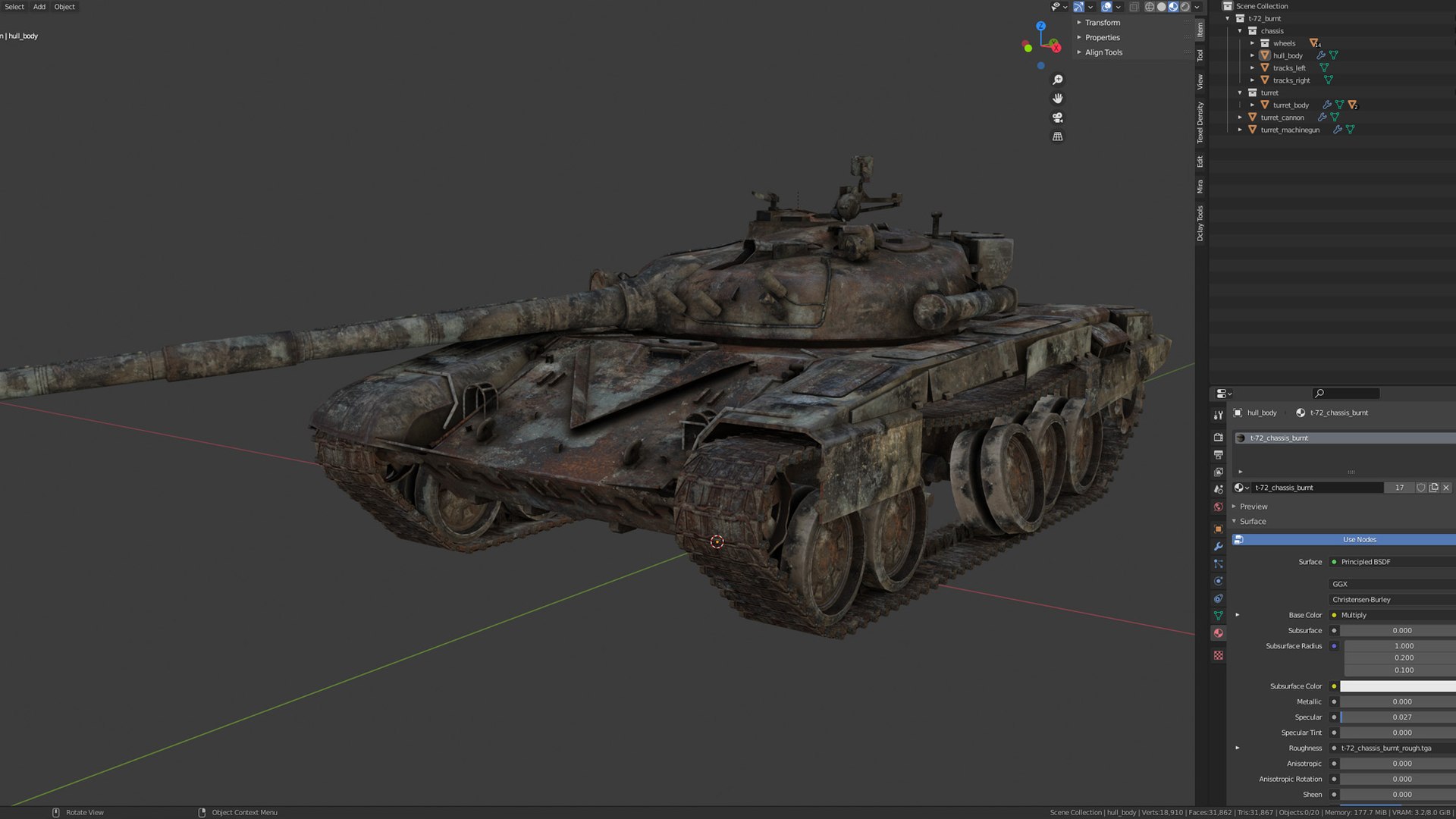Switch to material preview shading
This screenshot has height=819, width=1456.
[x=1173, y=7]
